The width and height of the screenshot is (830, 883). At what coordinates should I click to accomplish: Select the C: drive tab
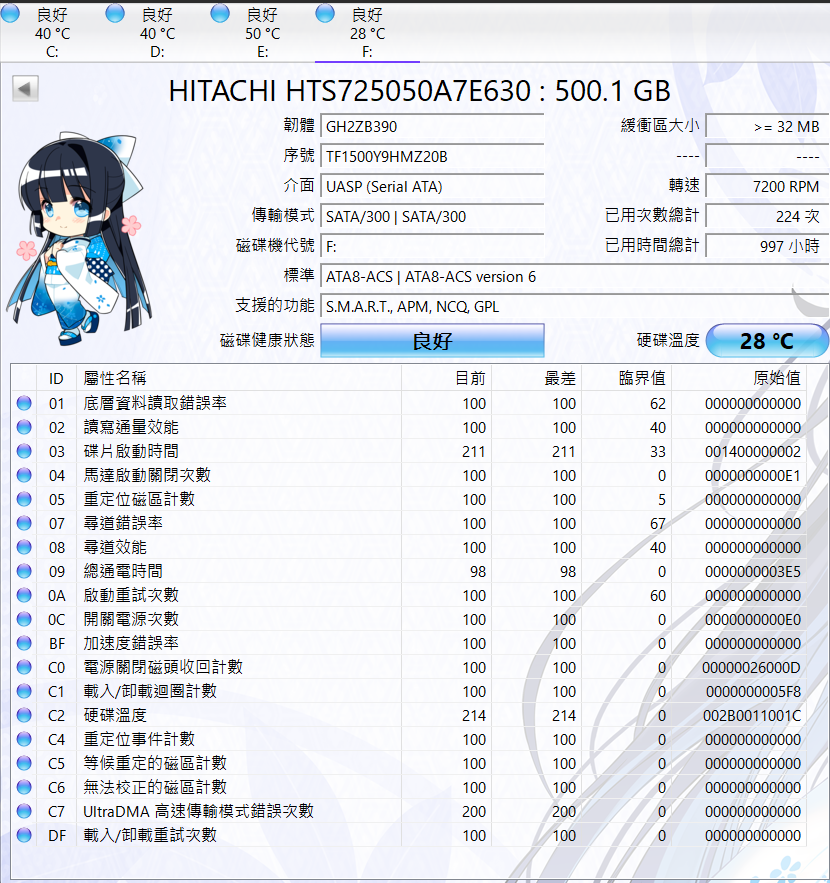tap(52, 33)
